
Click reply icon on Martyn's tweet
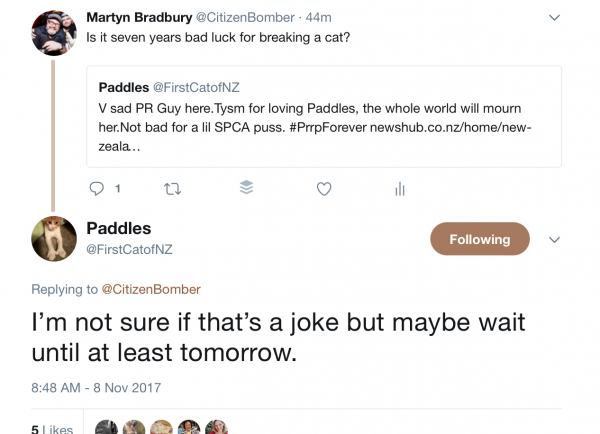97,188
